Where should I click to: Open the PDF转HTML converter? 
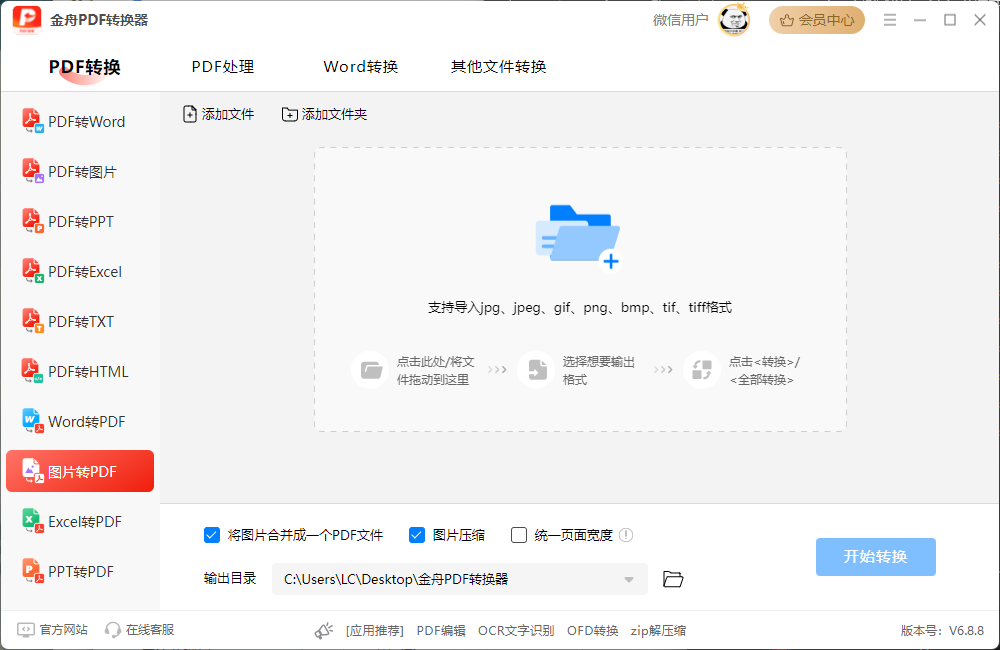[80, 371]
